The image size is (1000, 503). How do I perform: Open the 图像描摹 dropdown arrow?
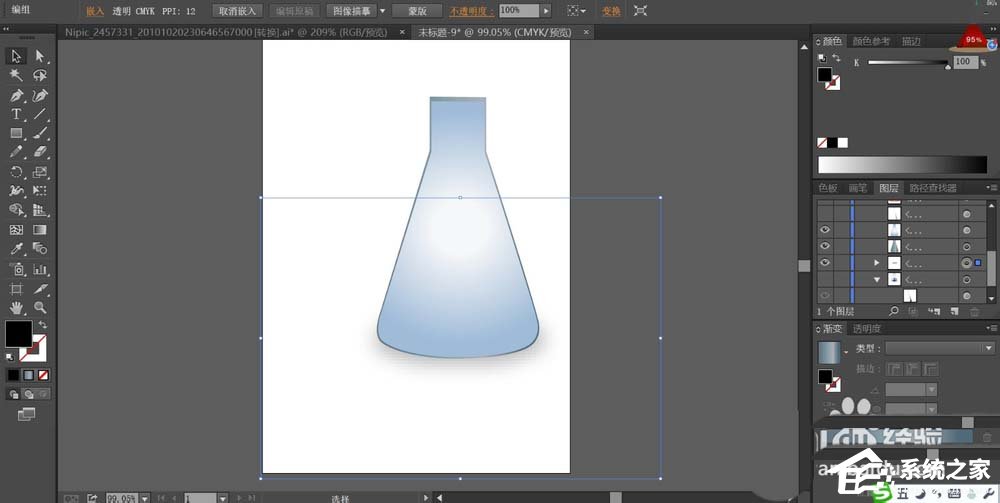380,11
